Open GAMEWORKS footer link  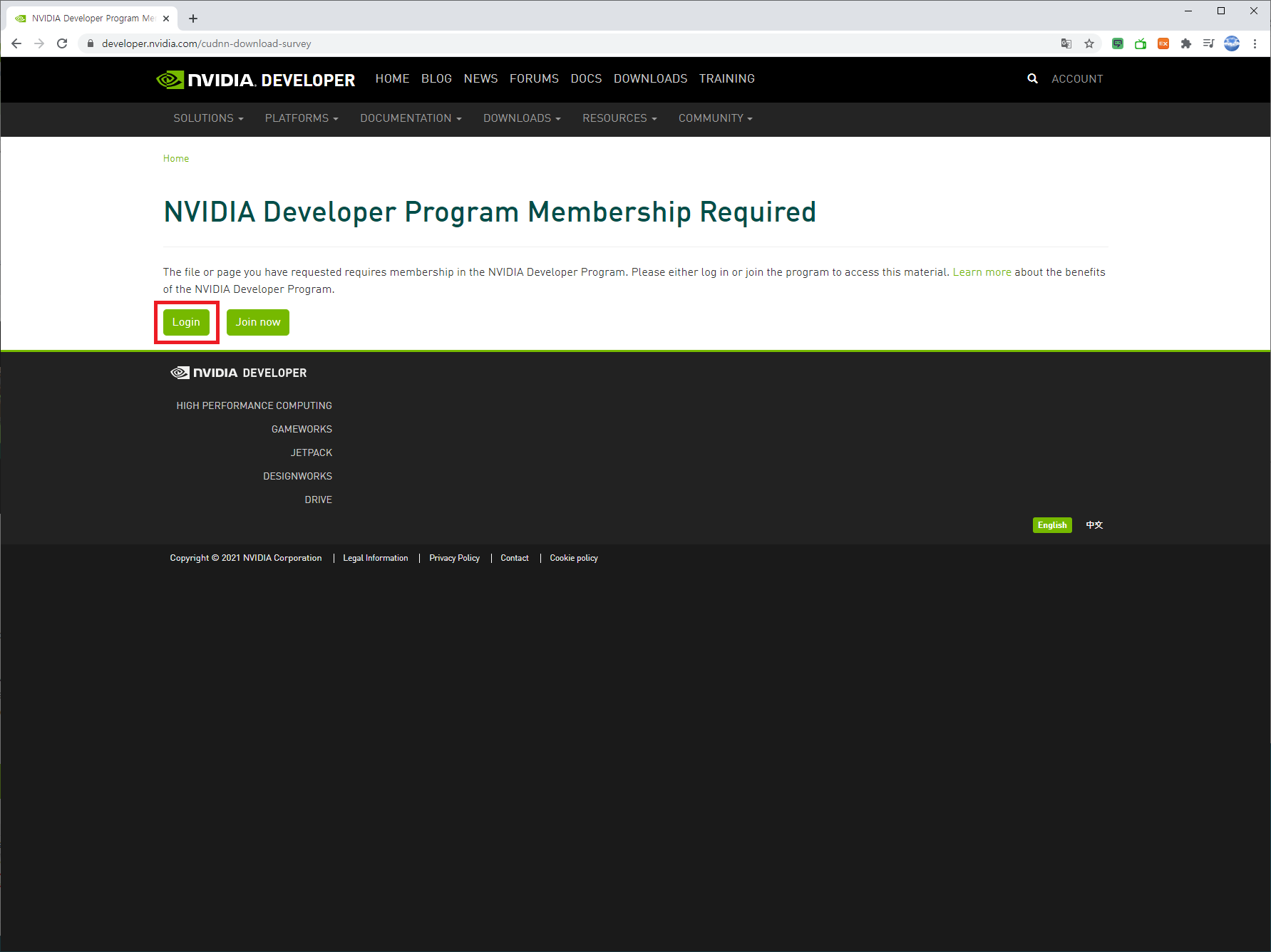pos(302,429)
